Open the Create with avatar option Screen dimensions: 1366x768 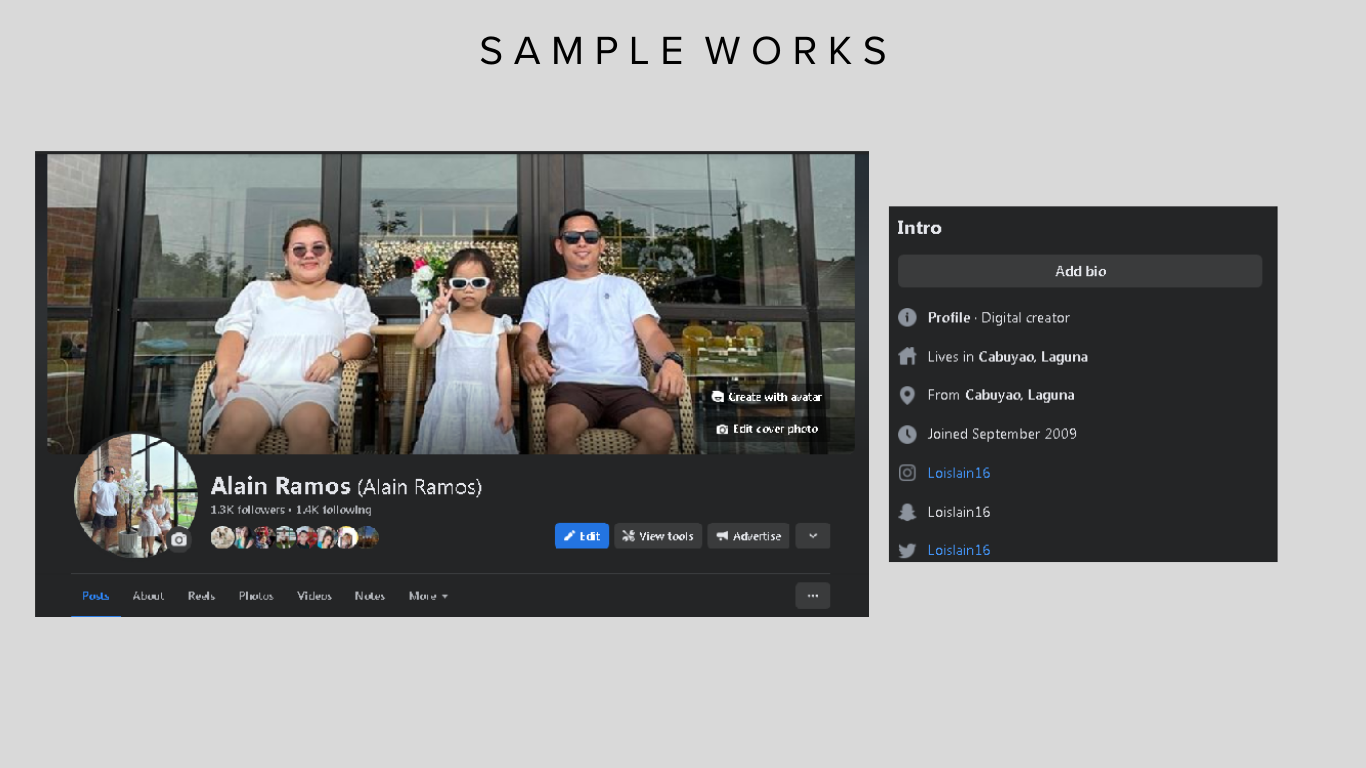click(766, 397)
